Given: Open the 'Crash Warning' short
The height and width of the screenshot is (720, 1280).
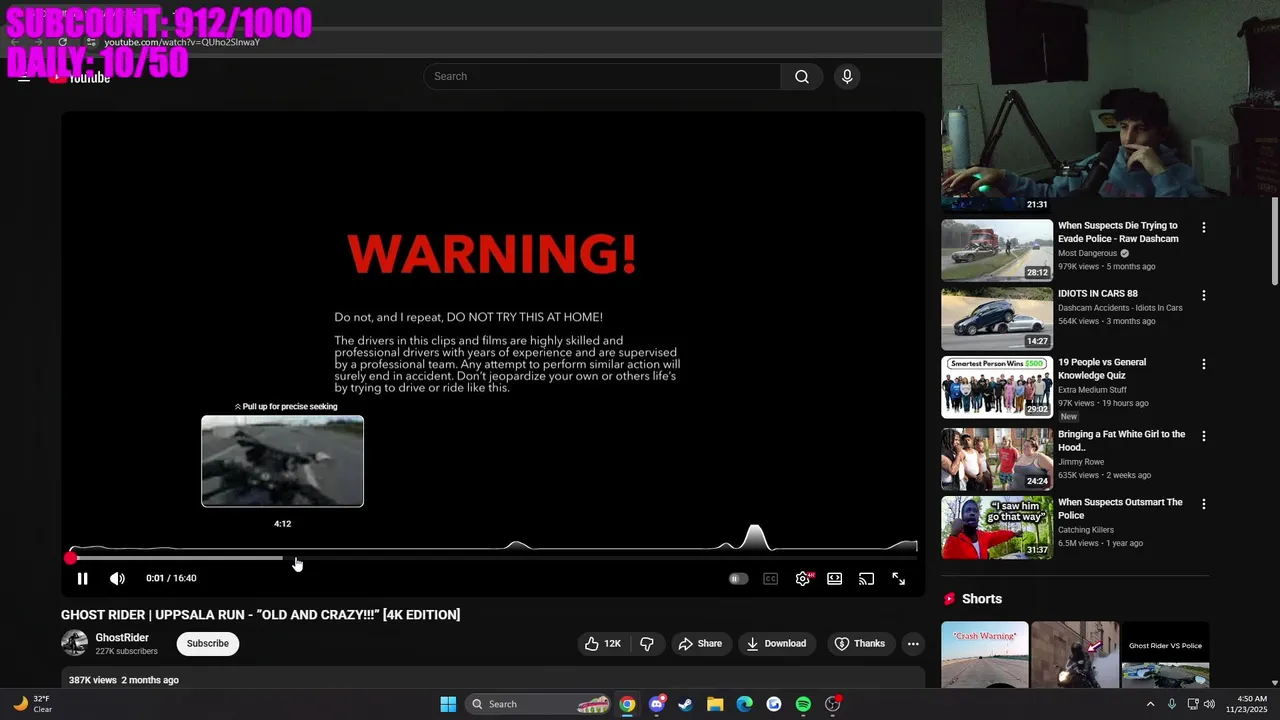Looking at the screenshot, I should point(984,655).
